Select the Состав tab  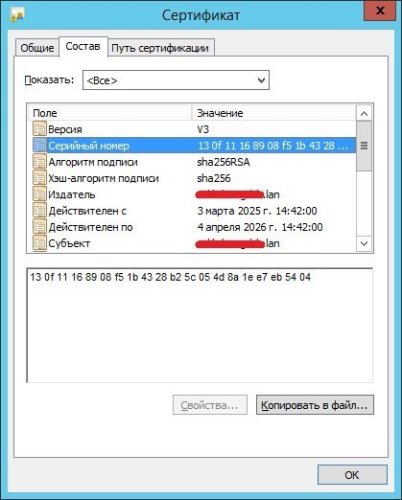coord(83,46)
